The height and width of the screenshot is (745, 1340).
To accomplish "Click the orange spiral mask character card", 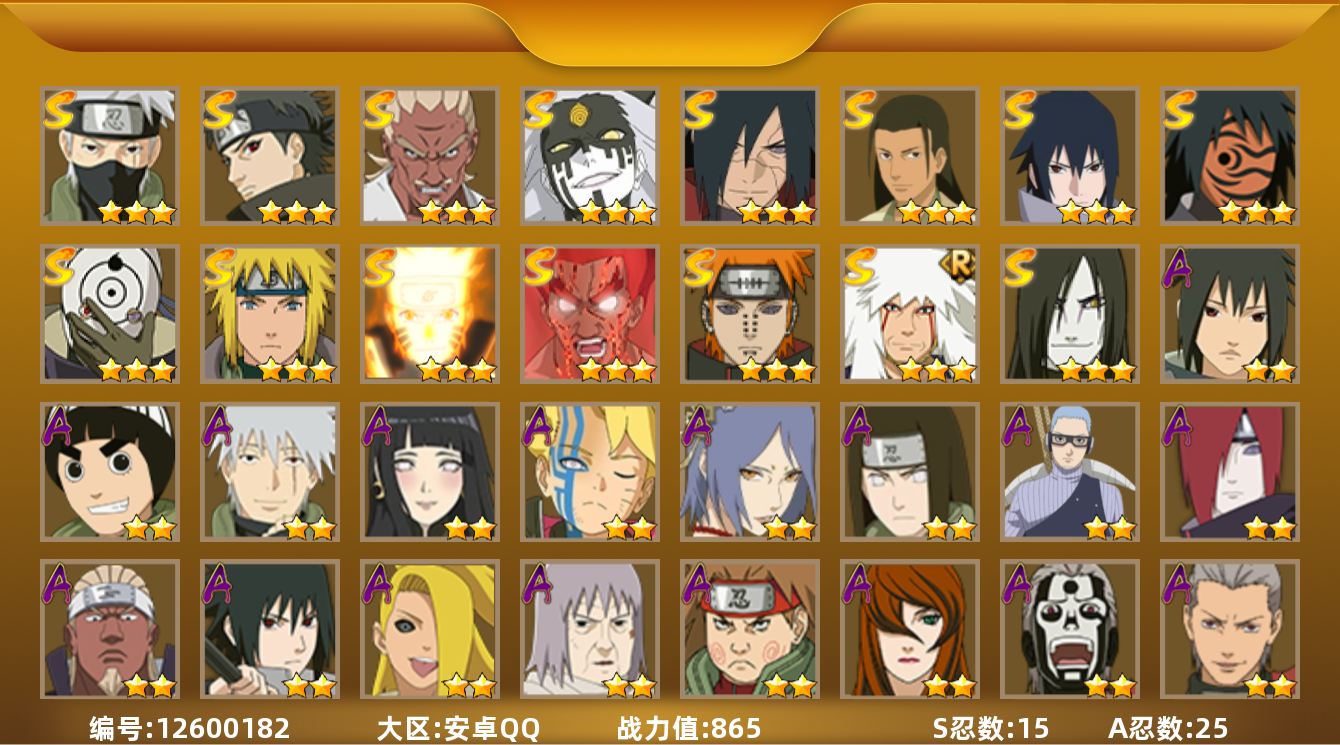I will 1230,155.
